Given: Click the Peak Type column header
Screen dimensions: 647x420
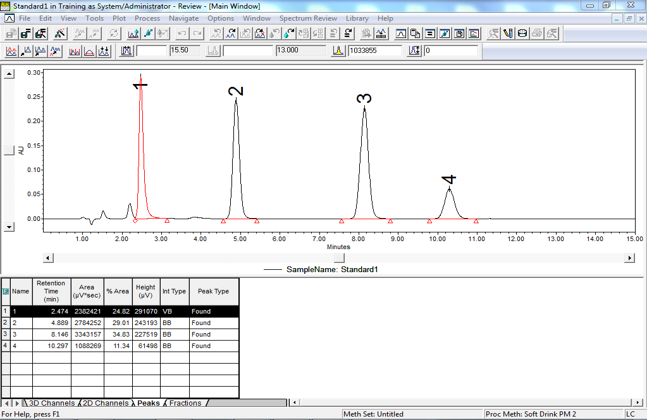Looking at the screenshot, I should 214,291.
